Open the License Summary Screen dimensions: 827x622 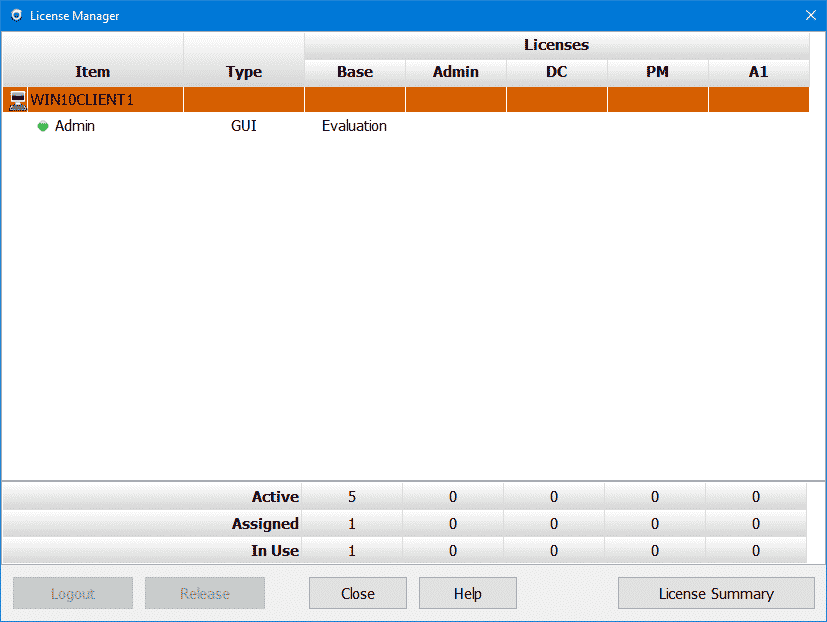[x=715, y=593]
